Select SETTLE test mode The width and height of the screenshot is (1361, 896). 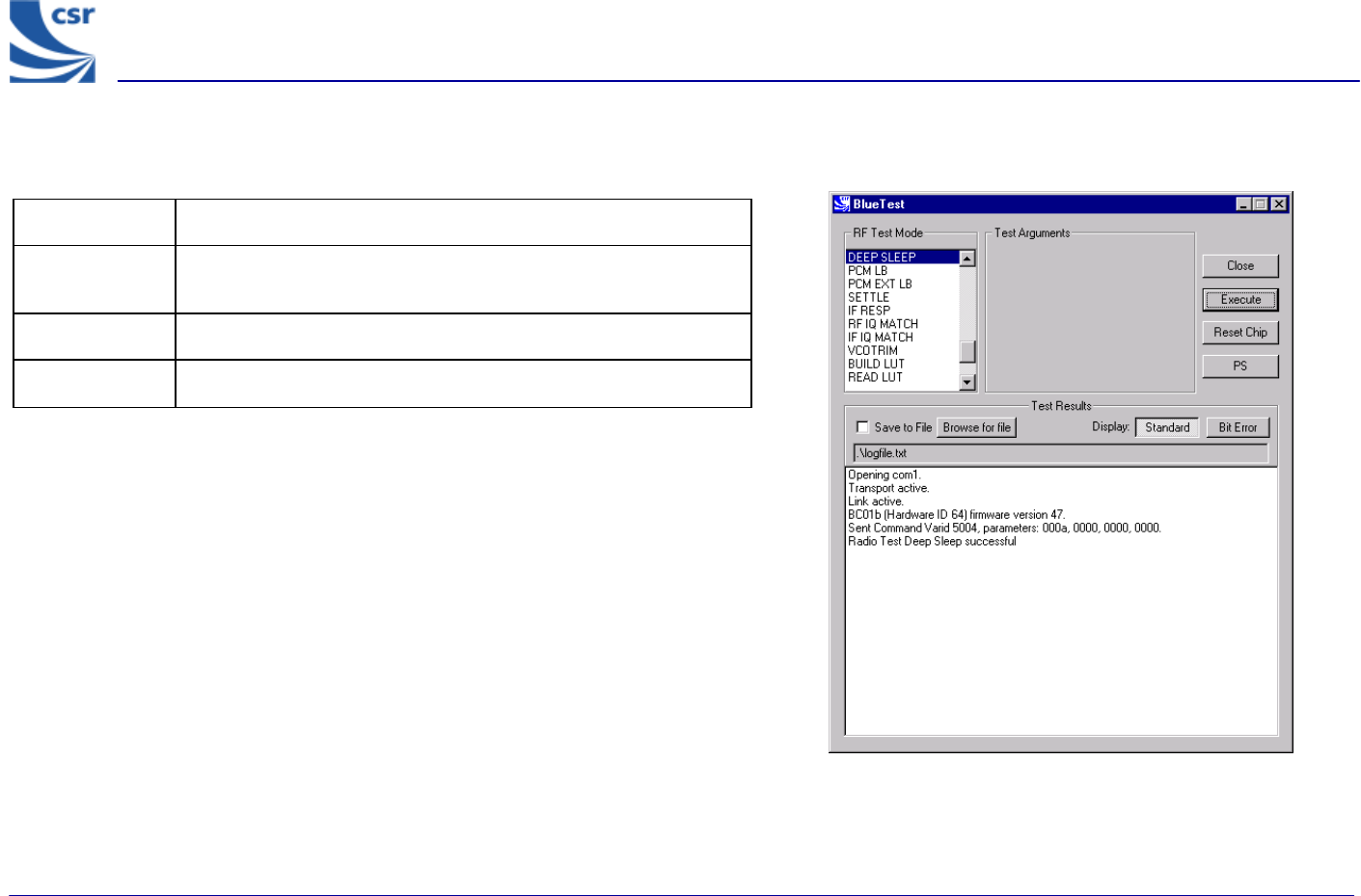pos(902,298)
